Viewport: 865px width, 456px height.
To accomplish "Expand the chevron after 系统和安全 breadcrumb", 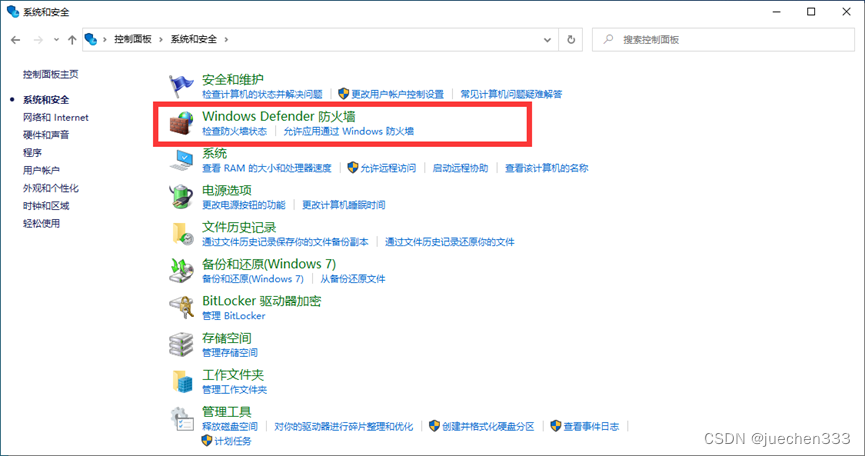I will click(x=226, y=40).
